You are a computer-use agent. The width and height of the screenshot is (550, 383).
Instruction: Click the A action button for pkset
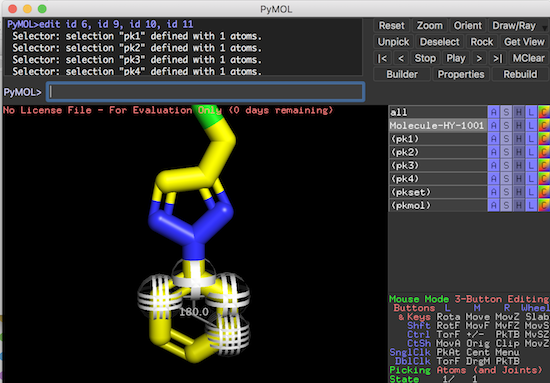coord(494,192)
